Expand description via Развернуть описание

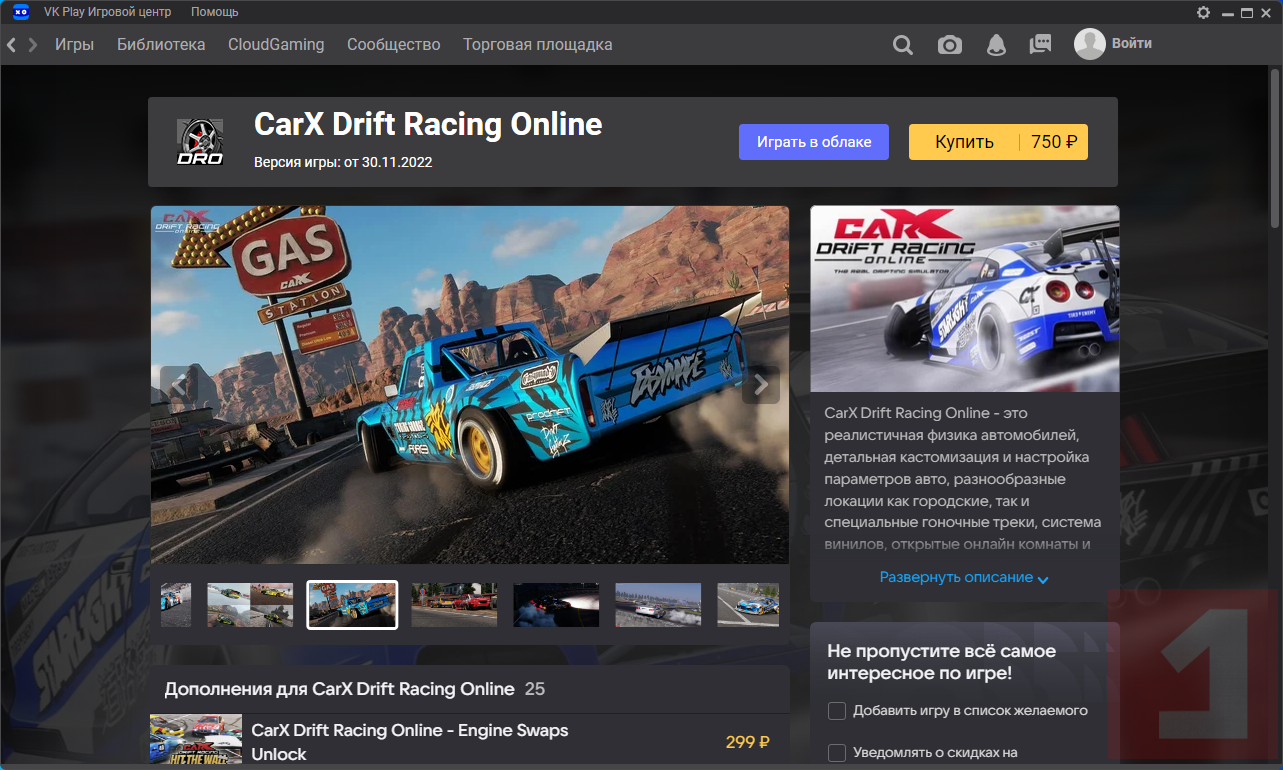[964, 578]
